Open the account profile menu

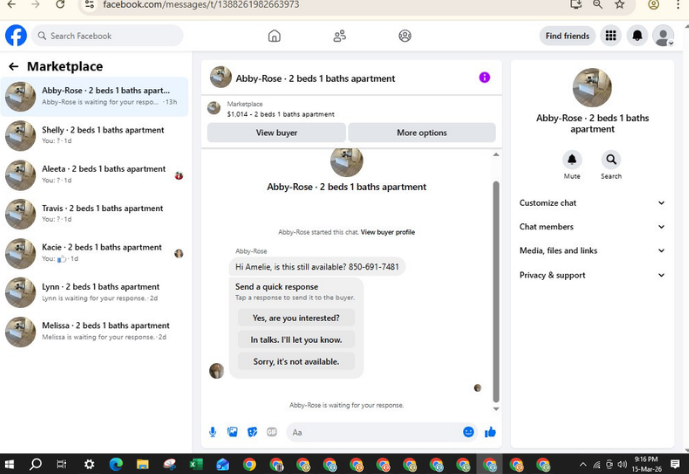pos(663,36)
